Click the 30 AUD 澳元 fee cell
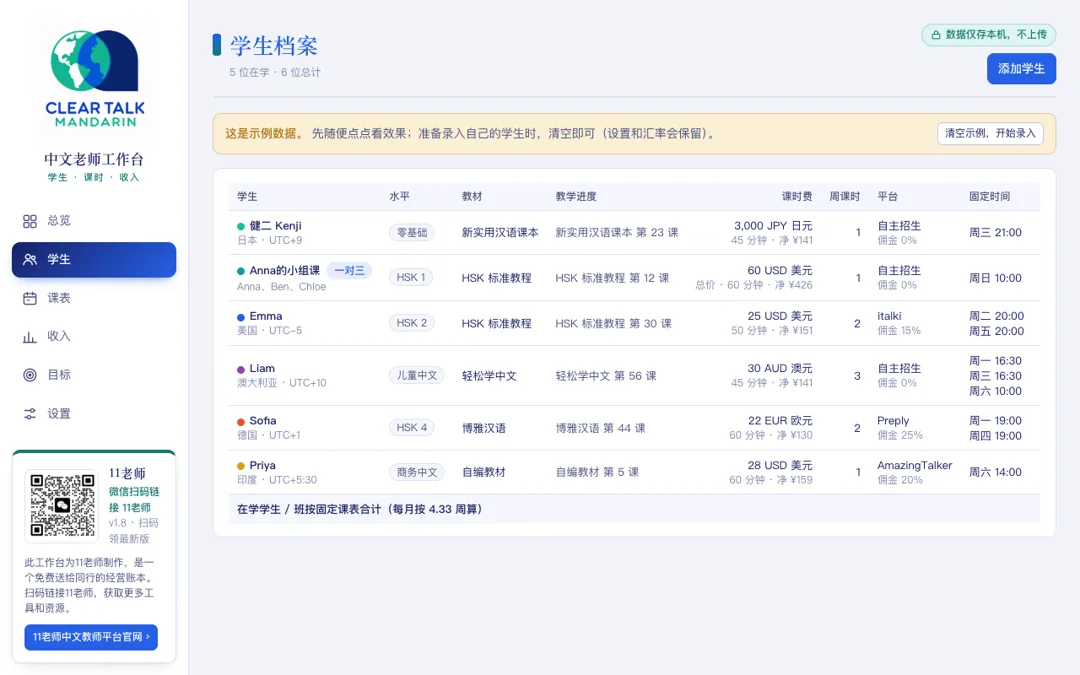 tap(780, 368)
